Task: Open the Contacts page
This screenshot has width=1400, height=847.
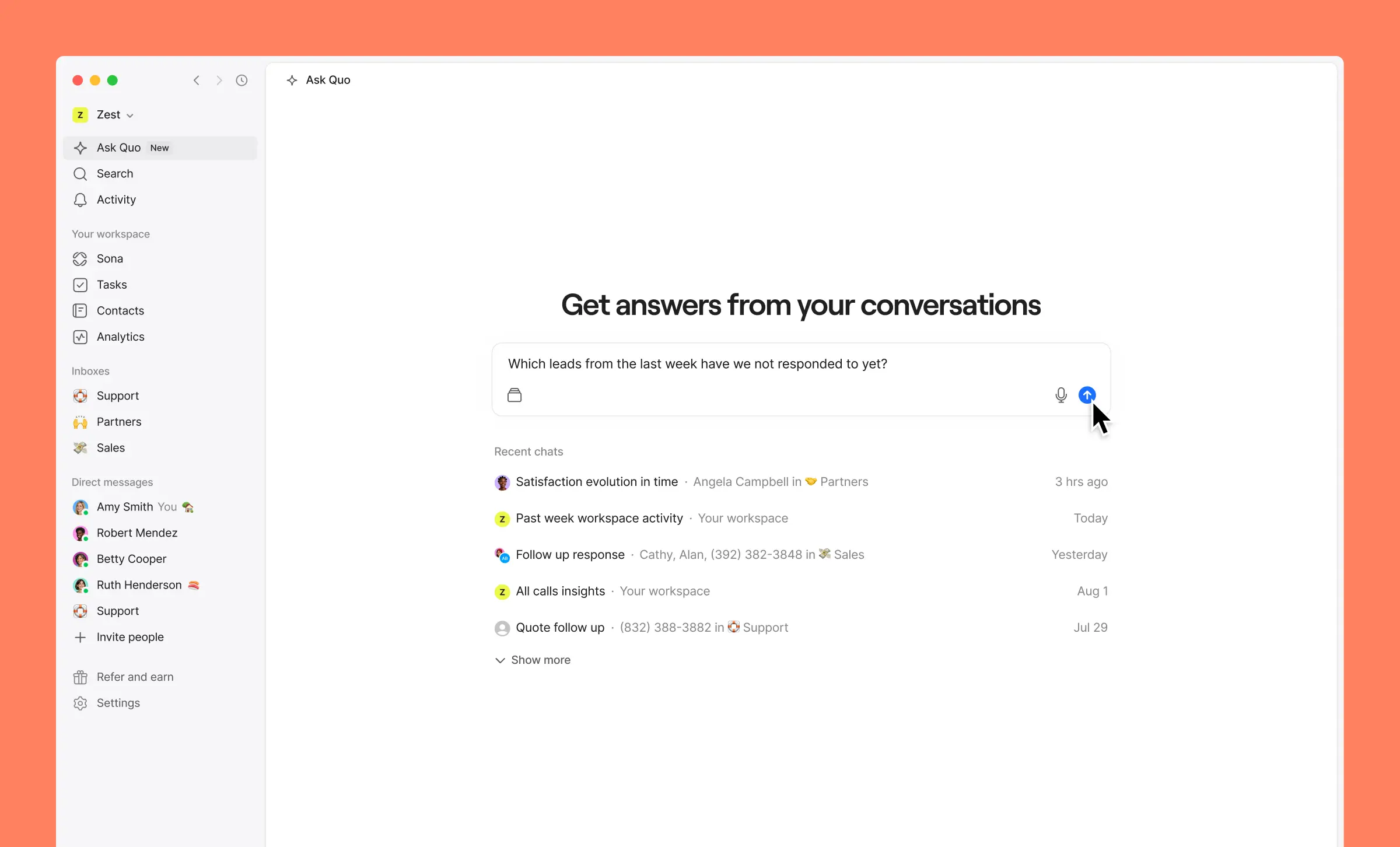Action: (x=160, y=310)
